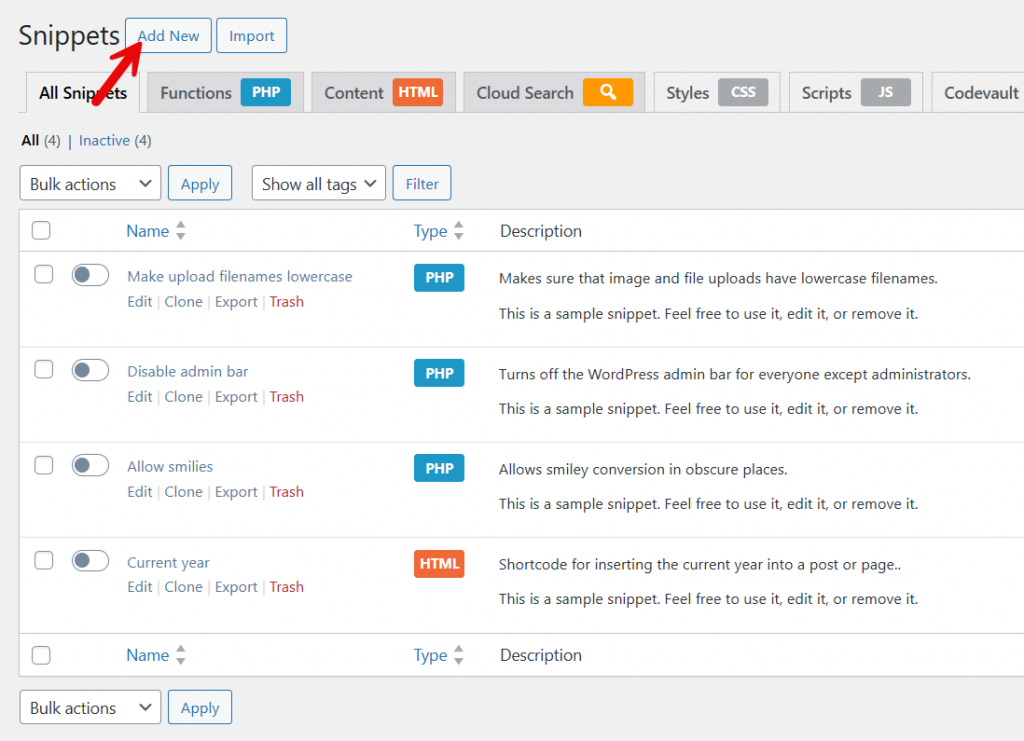The image size is (1024, 741).
Task: Click the JS badge on Scripts tab
Action: 885,93
